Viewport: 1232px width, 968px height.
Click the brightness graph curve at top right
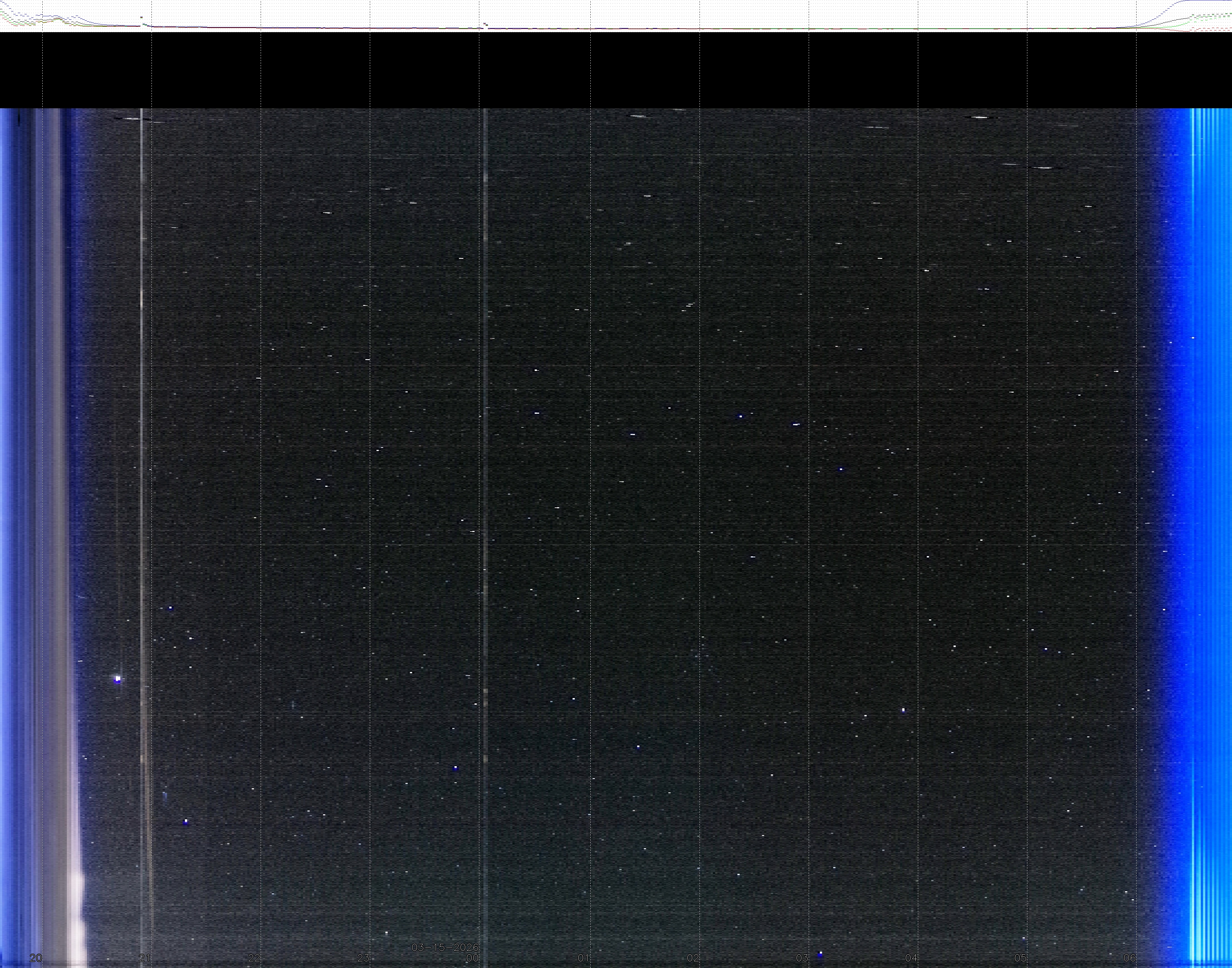tap(1167, 11)
